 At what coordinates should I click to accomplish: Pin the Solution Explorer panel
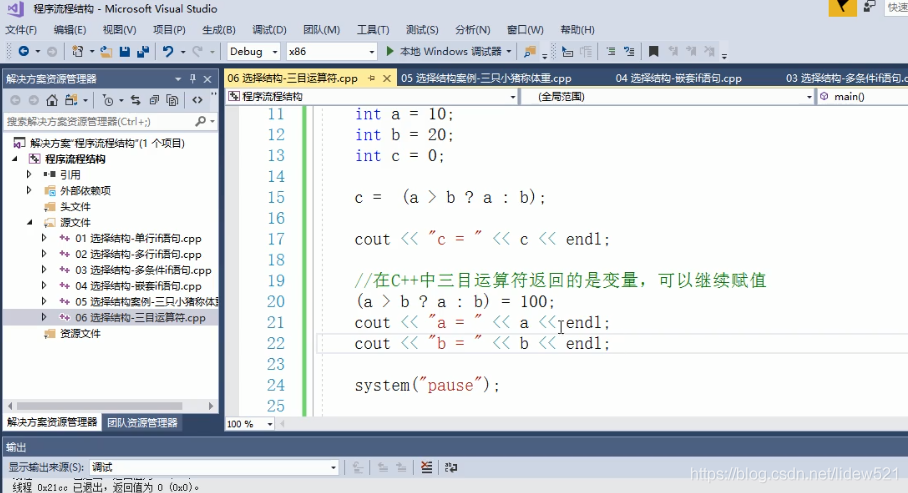(193, 79)
